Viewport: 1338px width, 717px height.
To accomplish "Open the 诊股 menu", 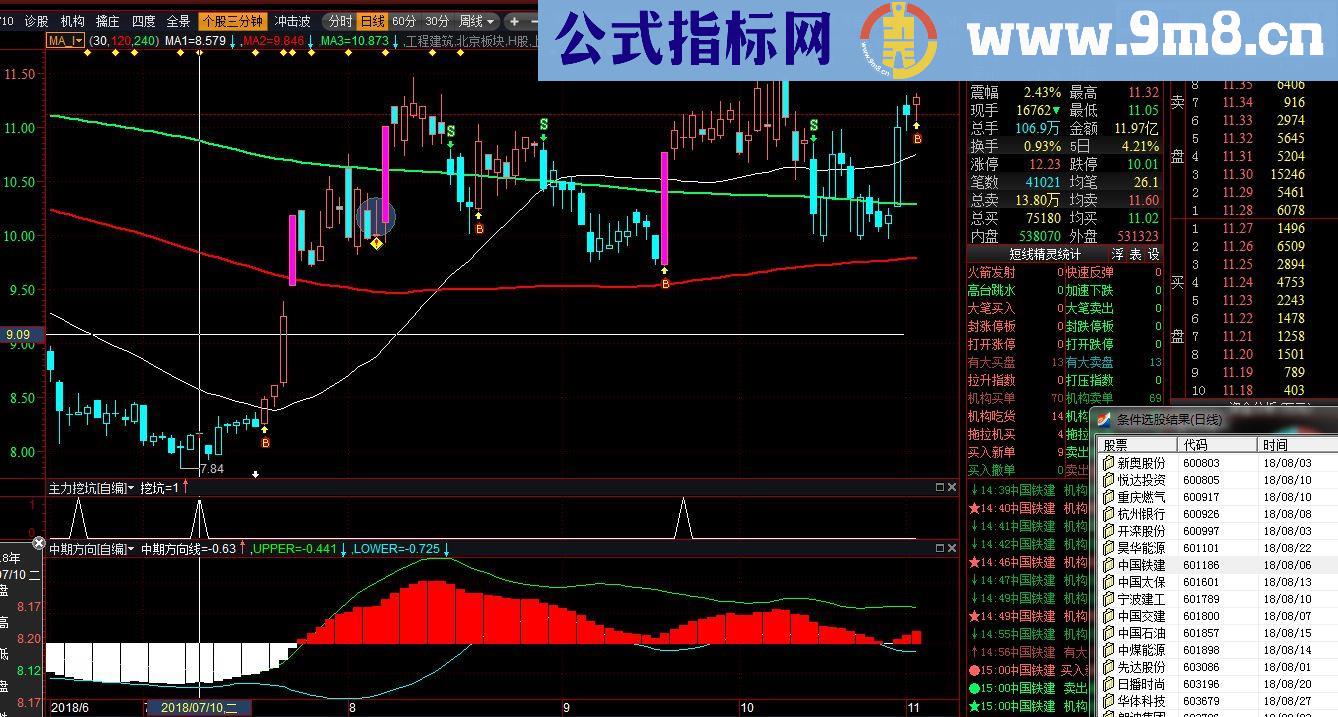I will (x=32, y=17).
